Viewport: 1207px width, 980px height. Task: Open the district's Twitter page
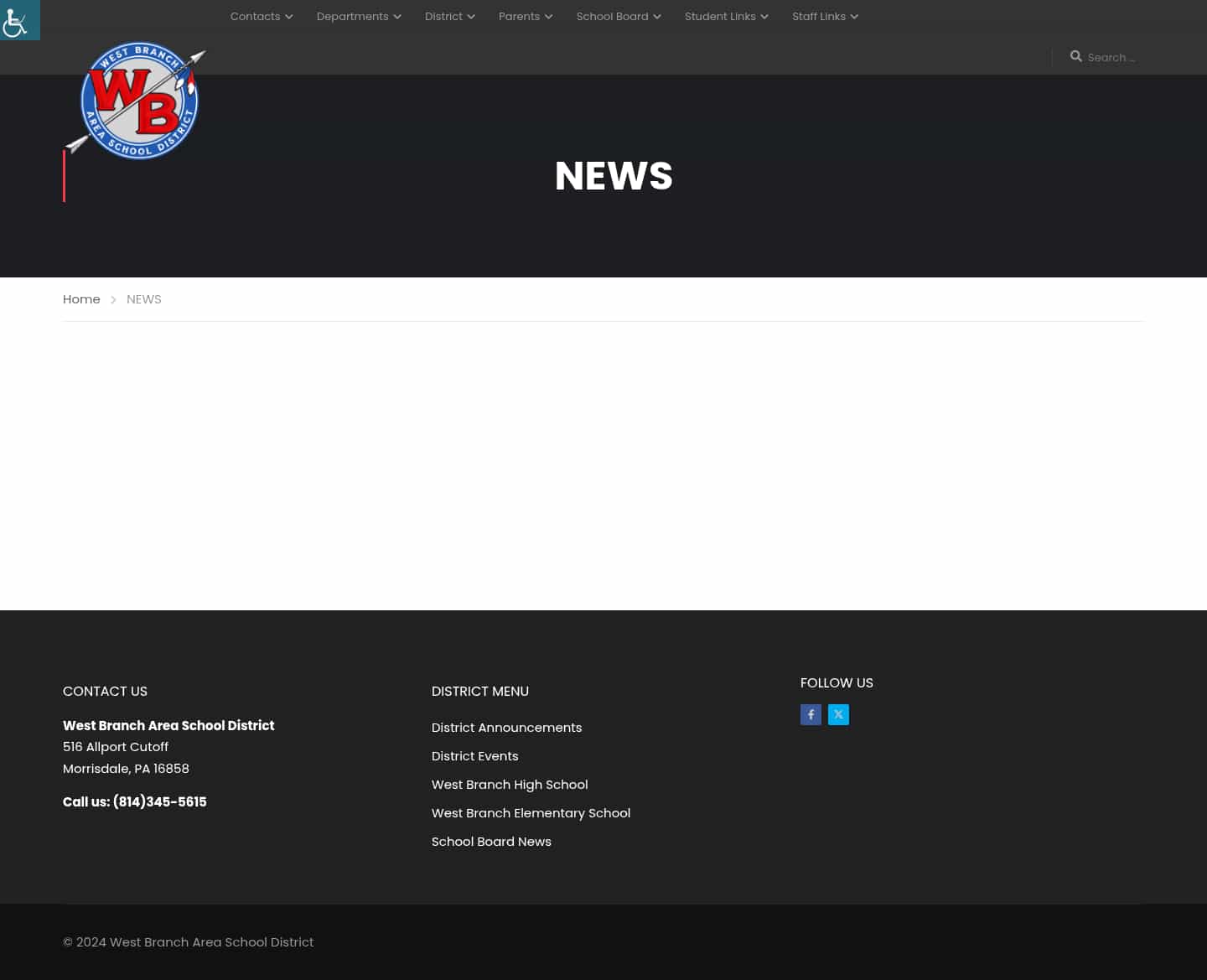838,714
